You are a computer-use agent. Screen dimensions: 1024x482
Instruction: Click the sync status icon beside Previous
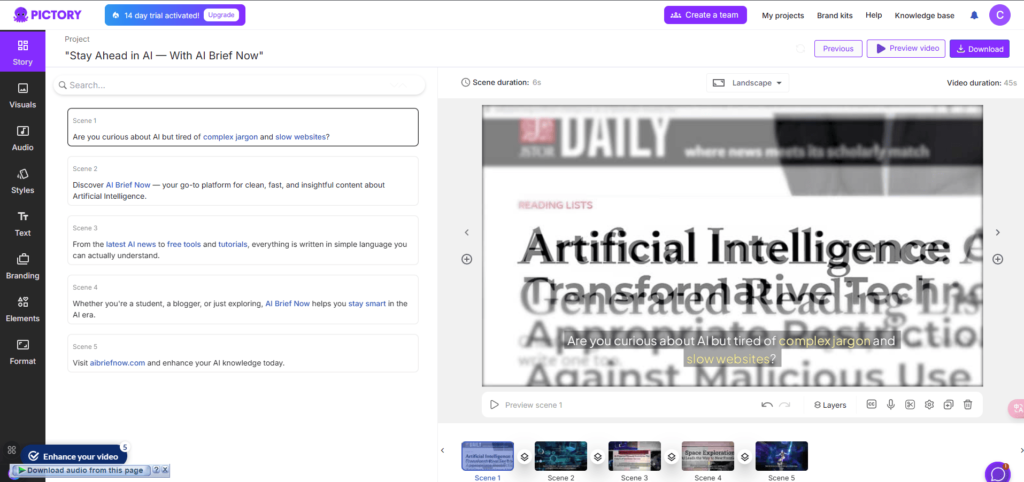pos(800,48)
